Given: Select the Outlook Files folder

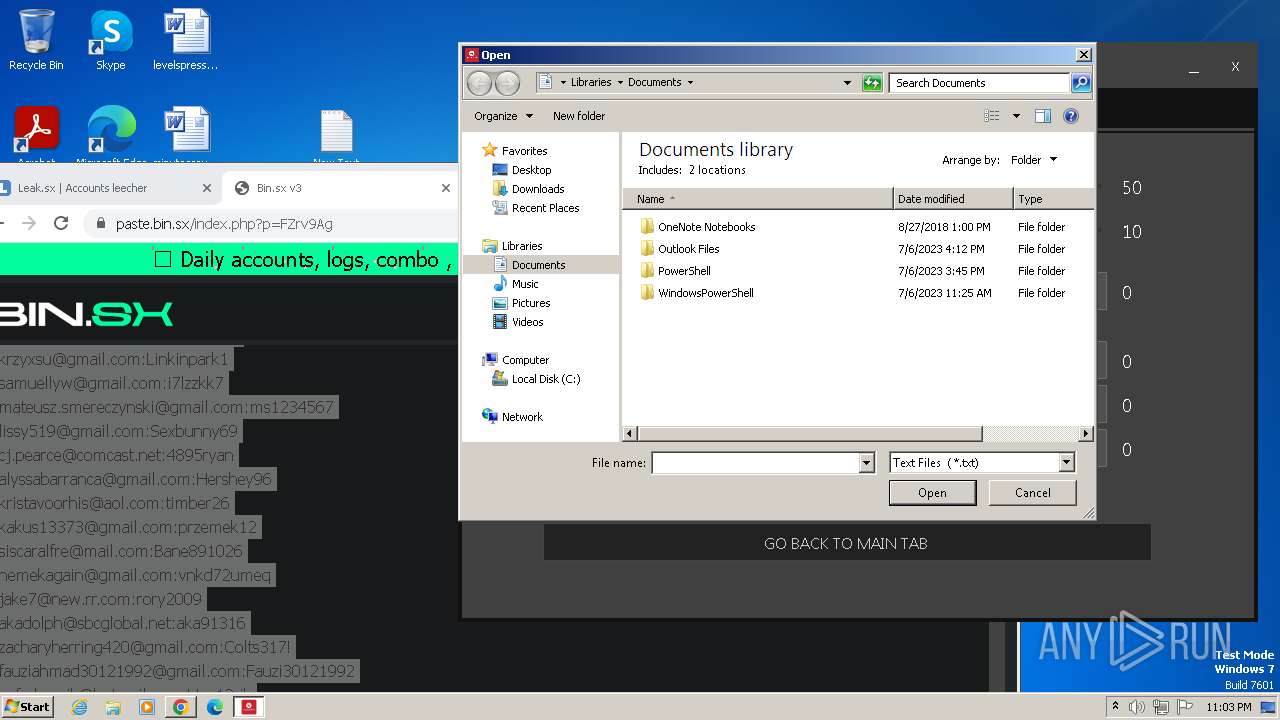Looking at the screenshot, I should [688, 249].
